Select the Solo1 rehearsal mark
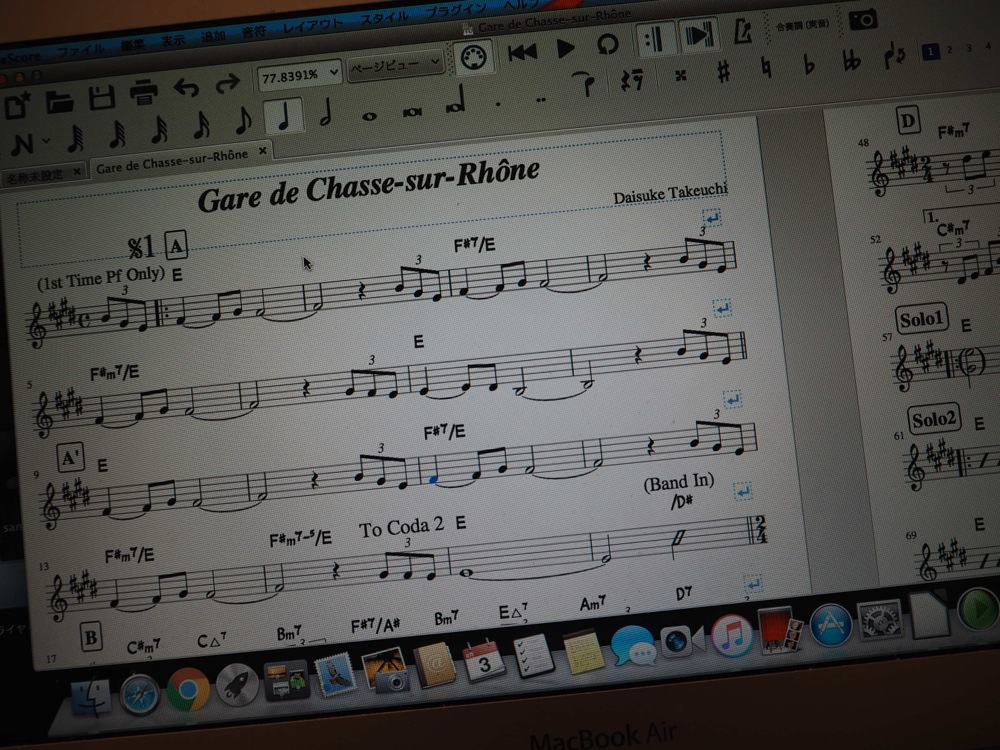The width and height of the screenshot is (1000, 750). [922, 319]
